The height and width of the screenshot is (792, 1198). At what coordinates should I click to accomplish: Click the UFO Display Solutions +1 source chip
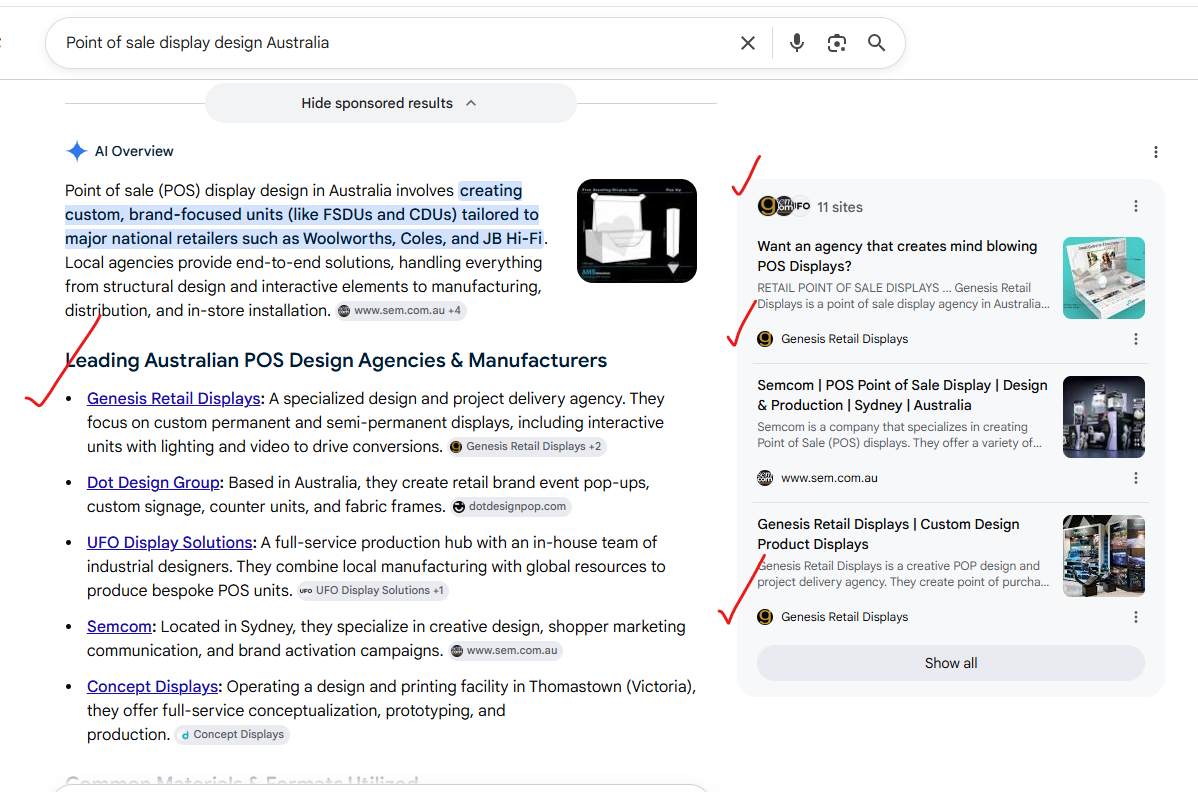372,590
